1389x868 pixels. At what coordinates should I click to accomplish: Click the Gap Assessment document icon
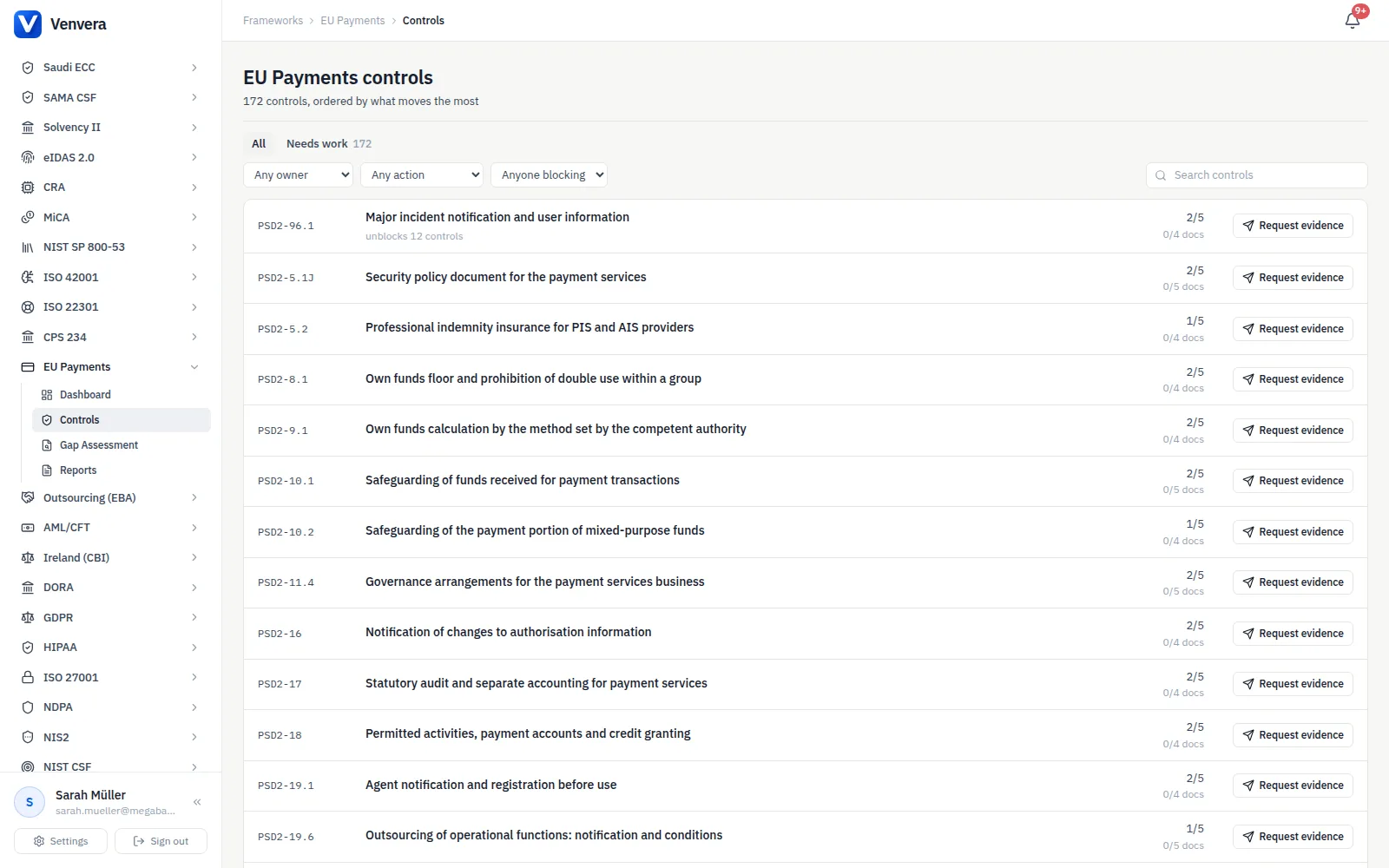point(47,445)
